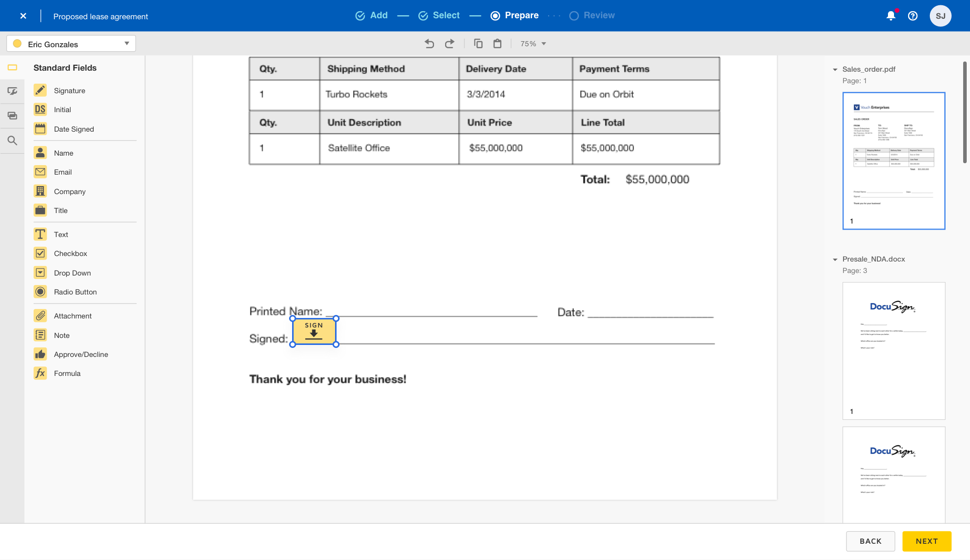Open the SJ account avatar
The image size is (970, 560).
click(x=940, y=15)
